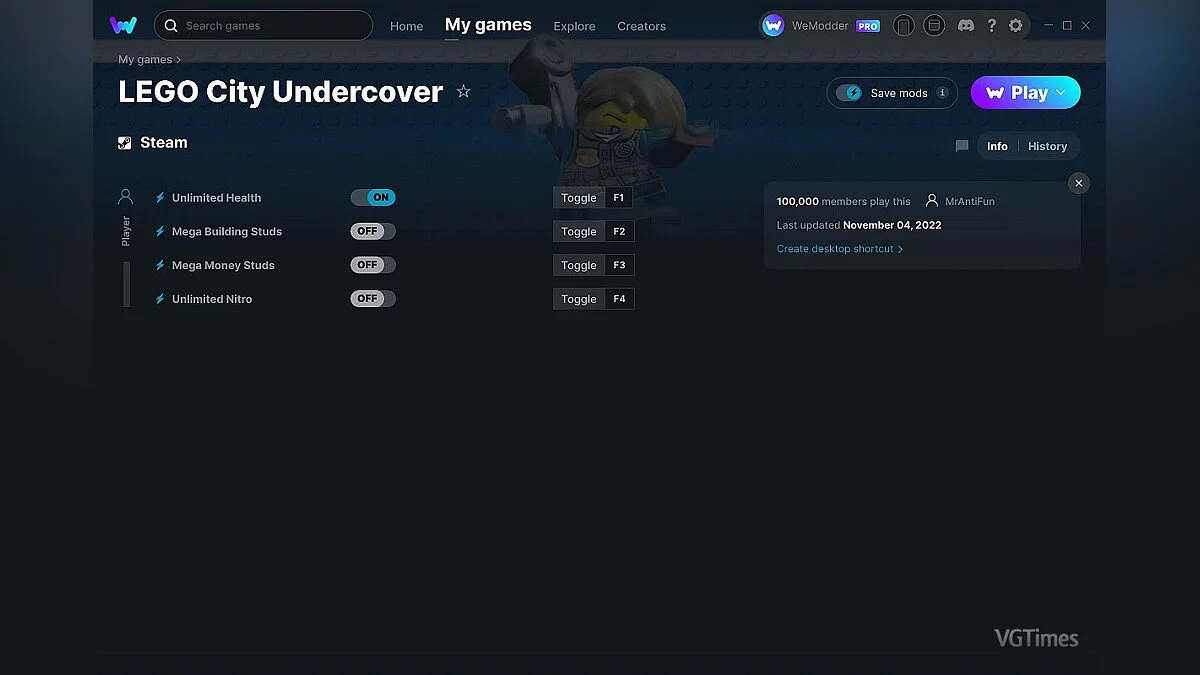Click the November 04, 2022 date
Image resolution: width=1200 pixels, height=675 pixels.
click(892, 226)
